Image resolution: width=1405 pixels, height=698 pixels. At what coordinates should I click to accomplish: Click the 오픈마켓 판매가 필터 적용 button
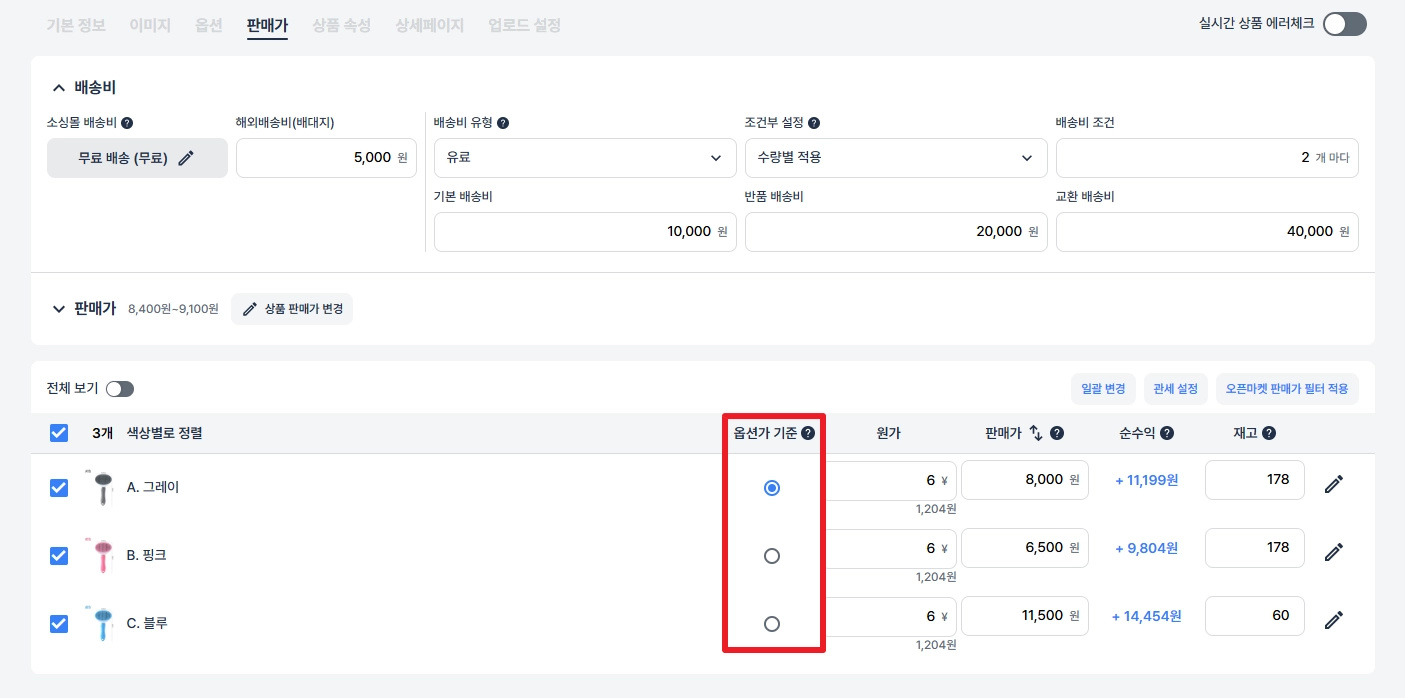[x=1287, y=388]
